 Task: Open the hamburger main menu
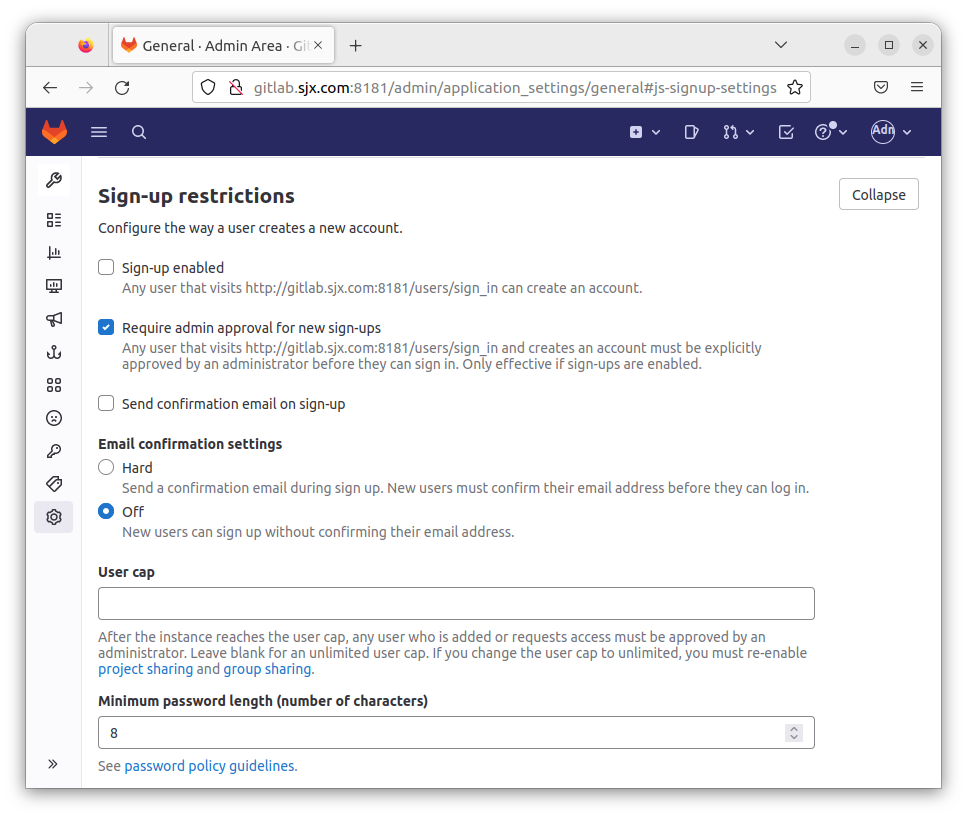click(x=99, y=132)
